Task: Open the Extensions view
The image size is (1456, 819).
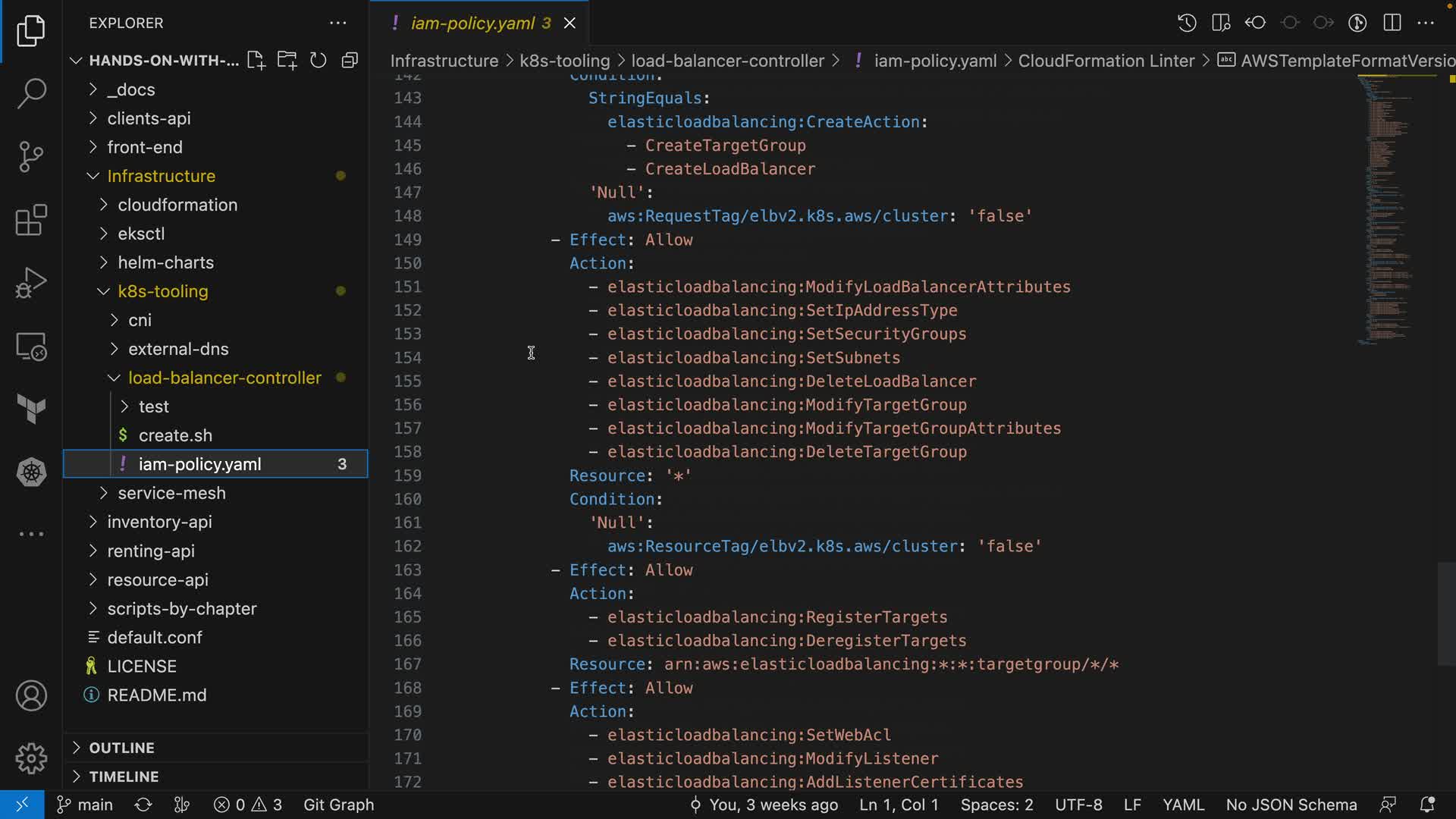Action: click(x=31, y=221)
